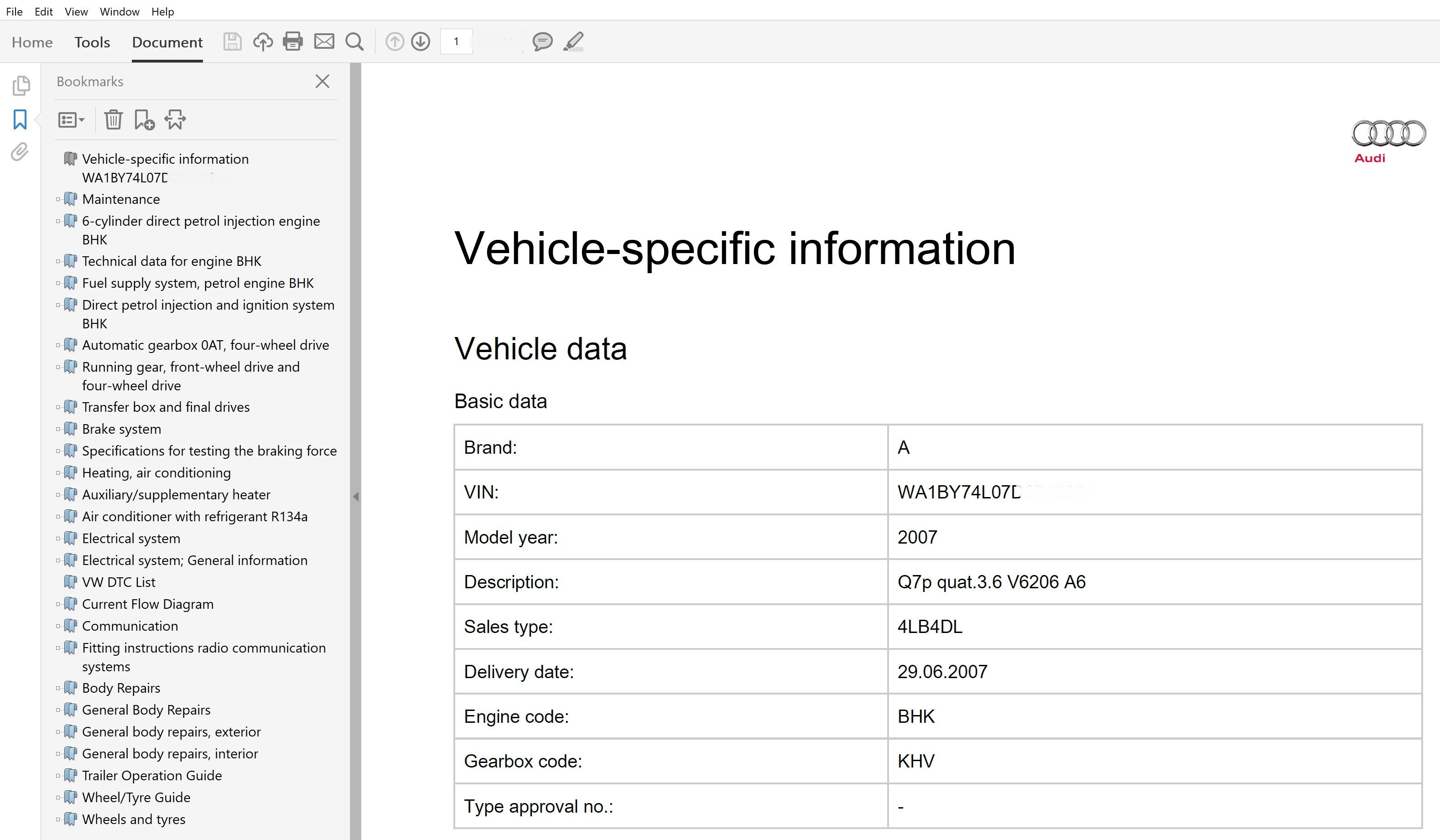
Task: Expand the Maintenance bookmark
Action: pos(58,199)
